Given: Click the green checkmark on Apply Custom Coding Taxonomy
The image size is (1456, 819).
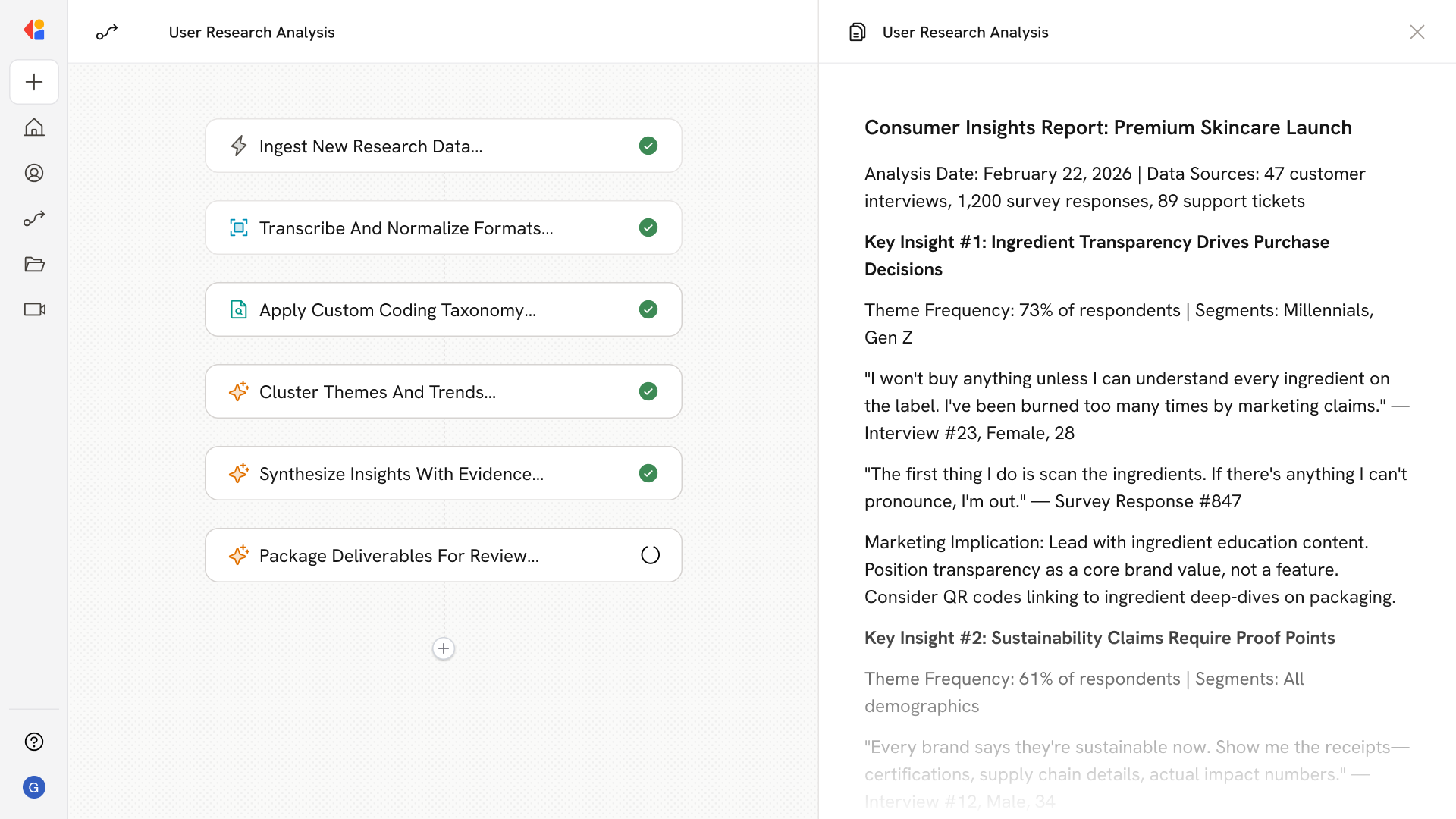Looking at the screenshot, I should (648, 309).
